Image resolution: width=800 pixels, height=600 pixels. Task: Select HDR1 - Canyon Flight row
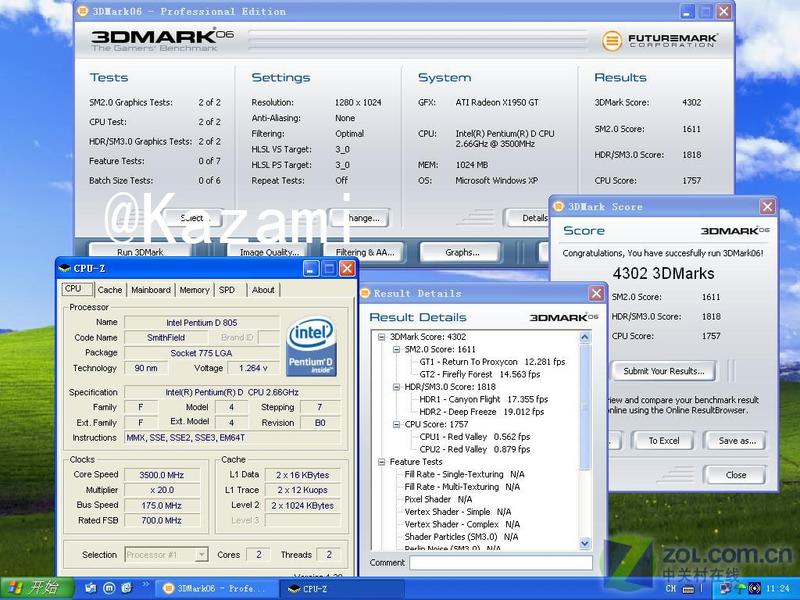click(x=483, y=399)
